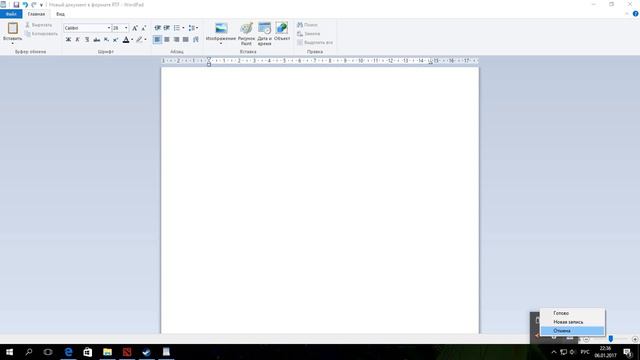Click the first-line indent marker on ruler
Viewport: 640px width, 360px height.
(209, 59)
